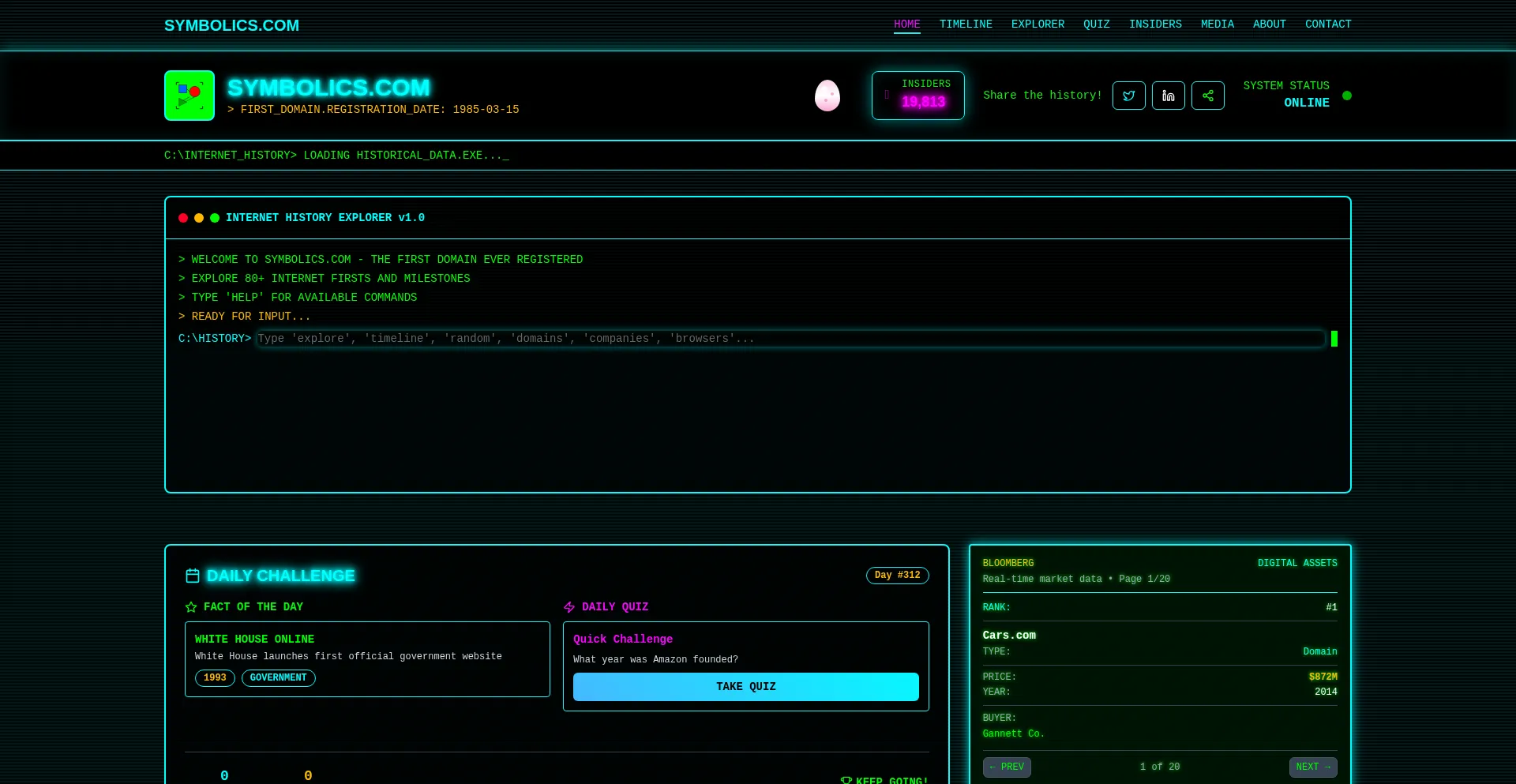Select the Government category tag
This screenshot has width=1516, height=784.
click(x=278, y=678)
